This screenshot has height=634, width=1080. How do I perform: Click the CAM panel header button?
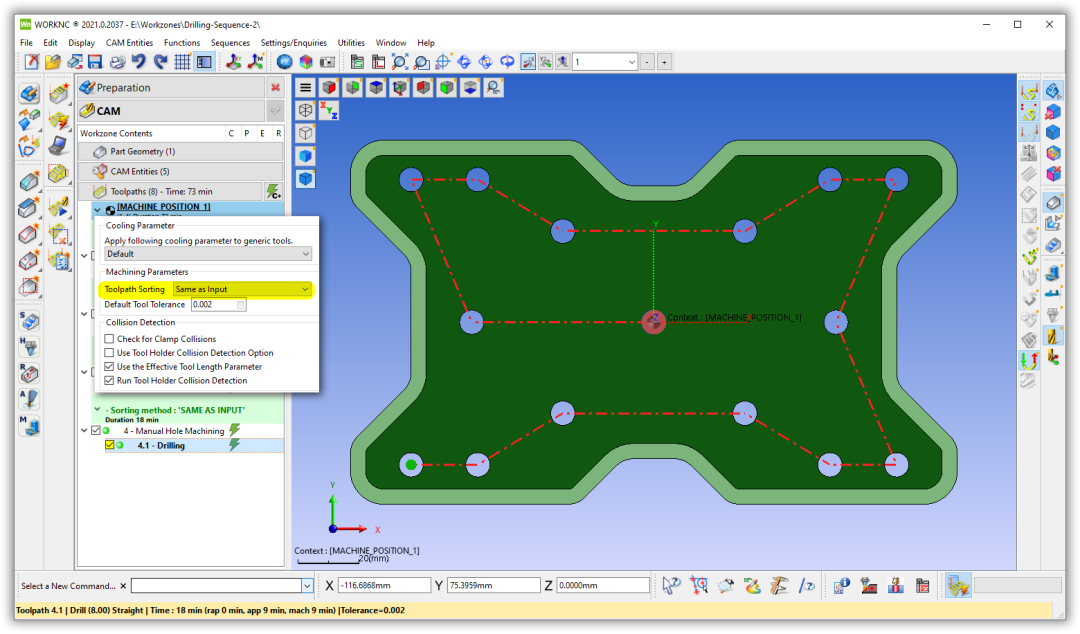[x=171, y=111]
